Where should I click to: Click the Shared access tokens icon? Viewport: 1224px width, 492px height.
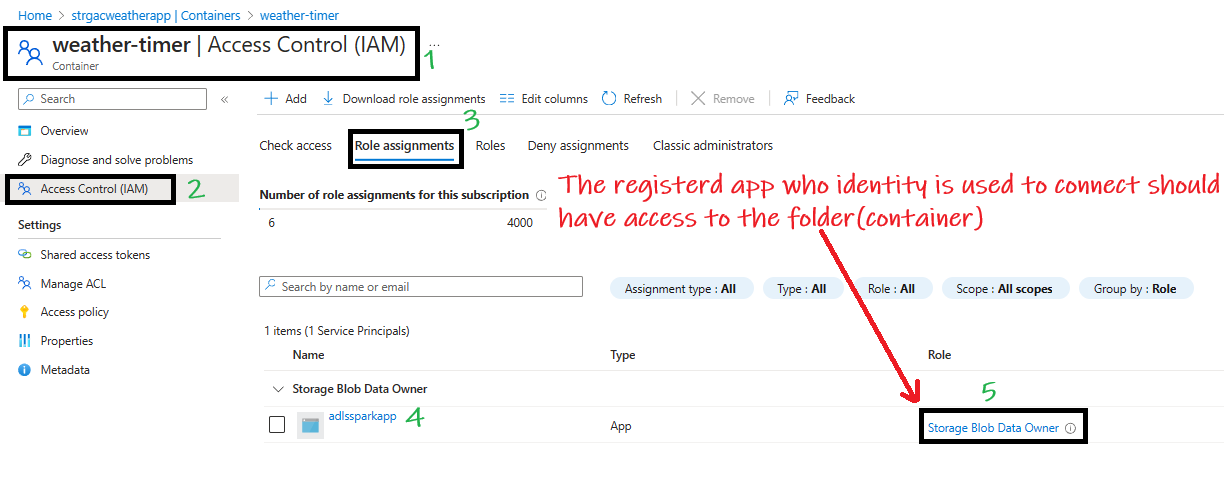pos(25,255)
